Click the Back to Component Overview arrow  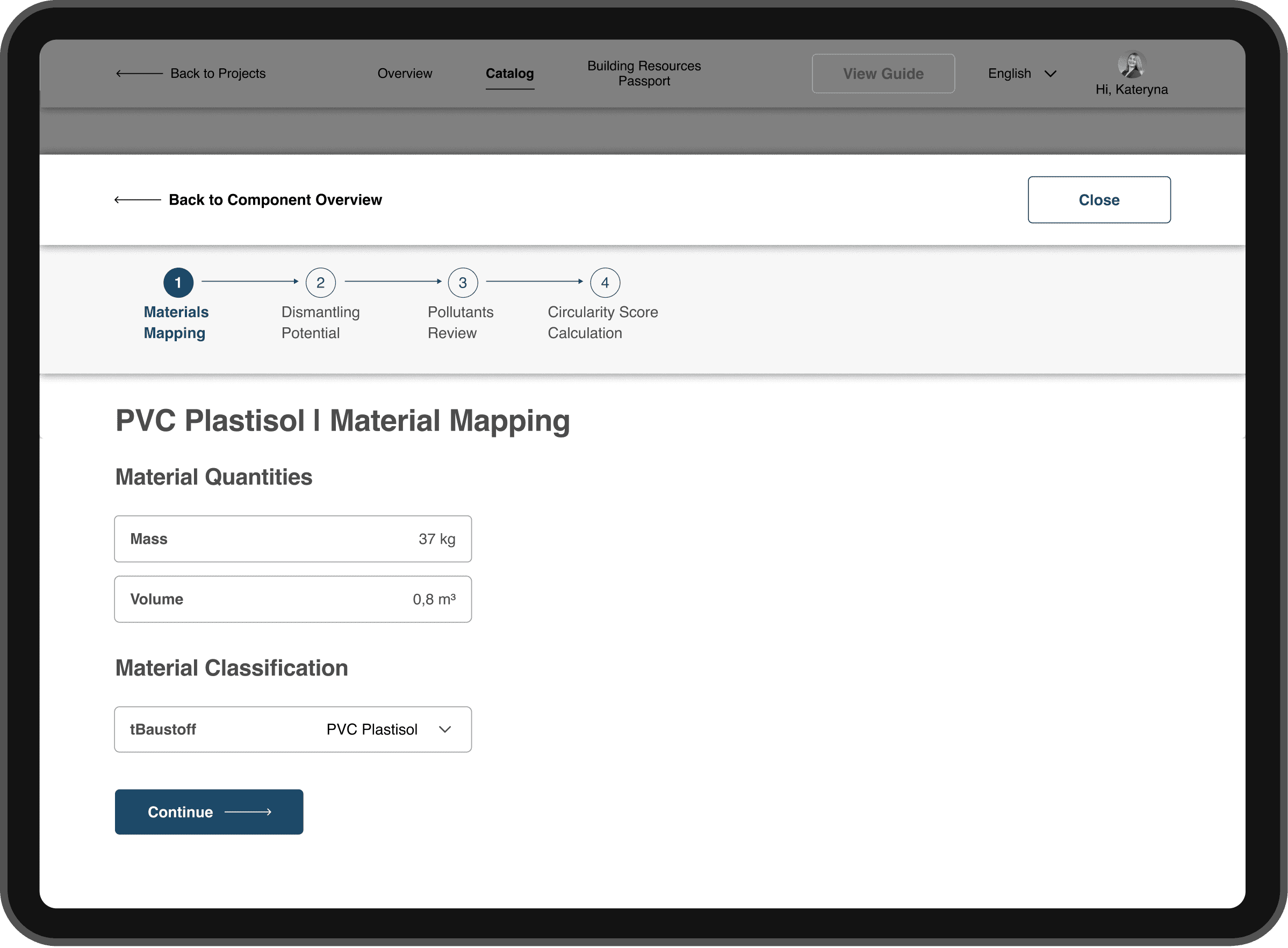click(138, 200)
